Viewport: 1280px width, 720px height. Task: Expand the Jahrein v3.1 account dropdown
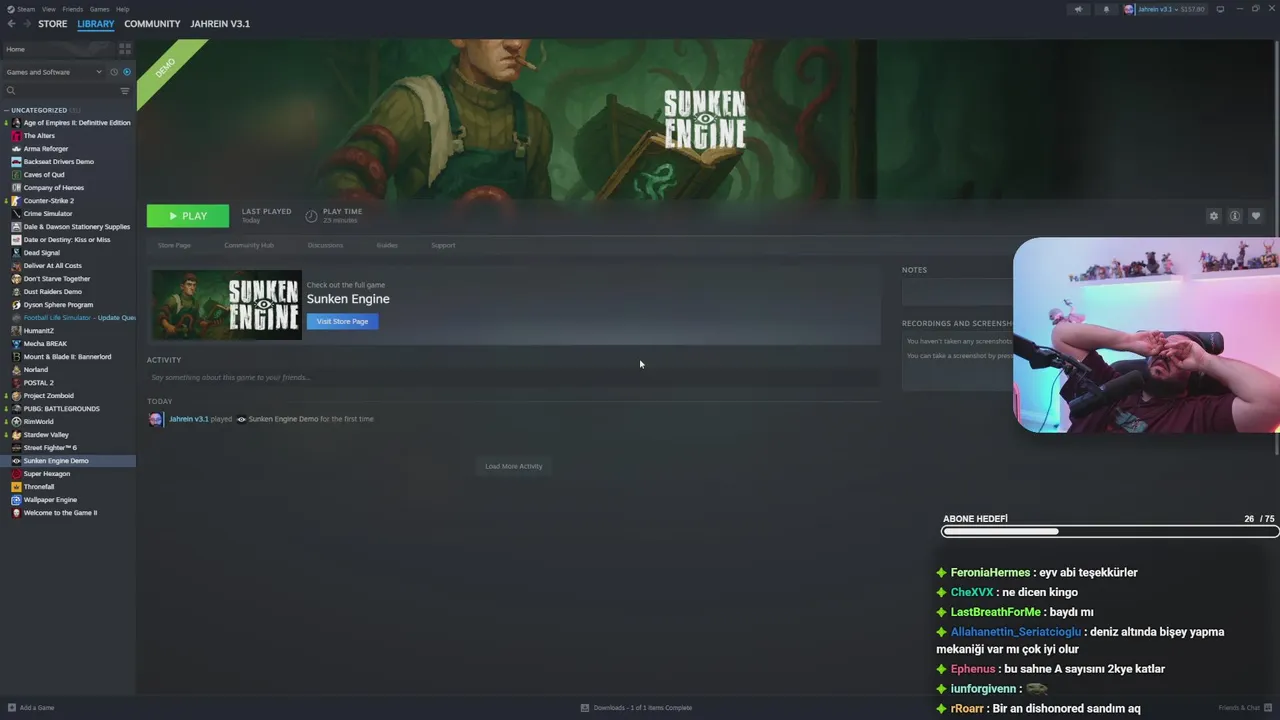coord(1164,9)
